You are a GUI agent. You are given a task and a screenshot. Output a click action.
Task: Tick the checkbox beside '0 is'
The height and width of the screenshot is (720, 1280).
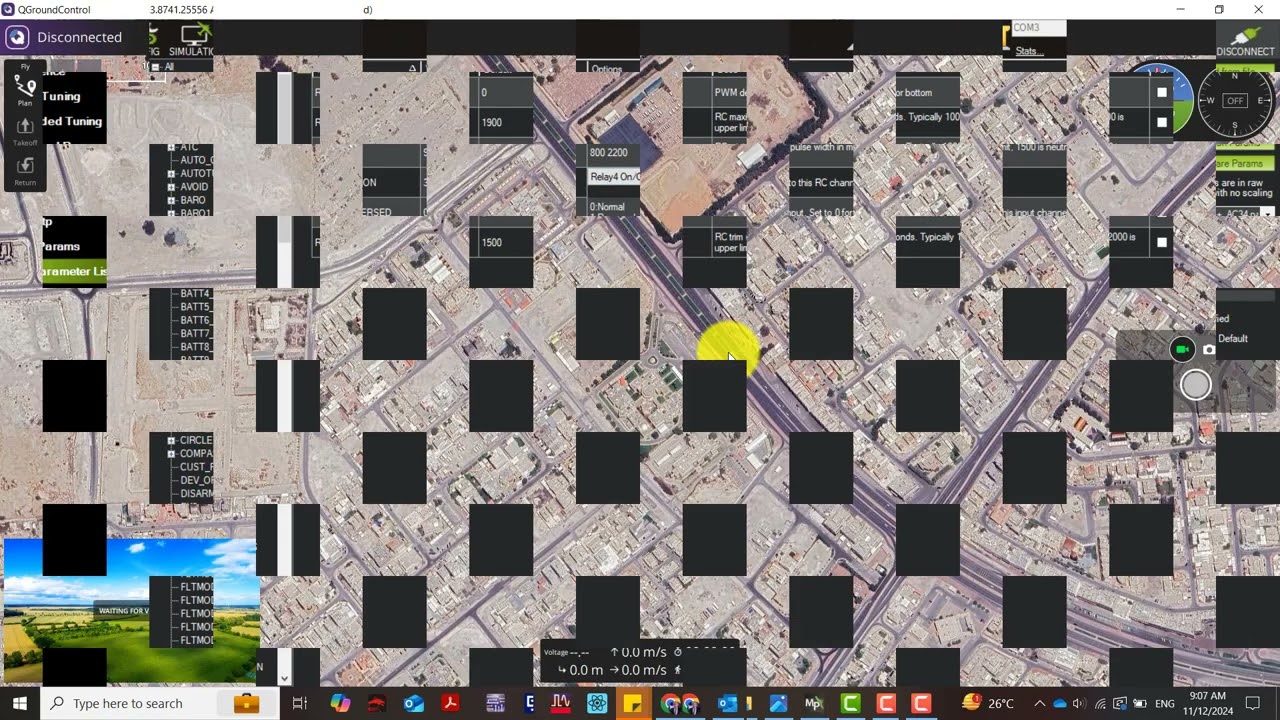click(x=1162, y=122)
